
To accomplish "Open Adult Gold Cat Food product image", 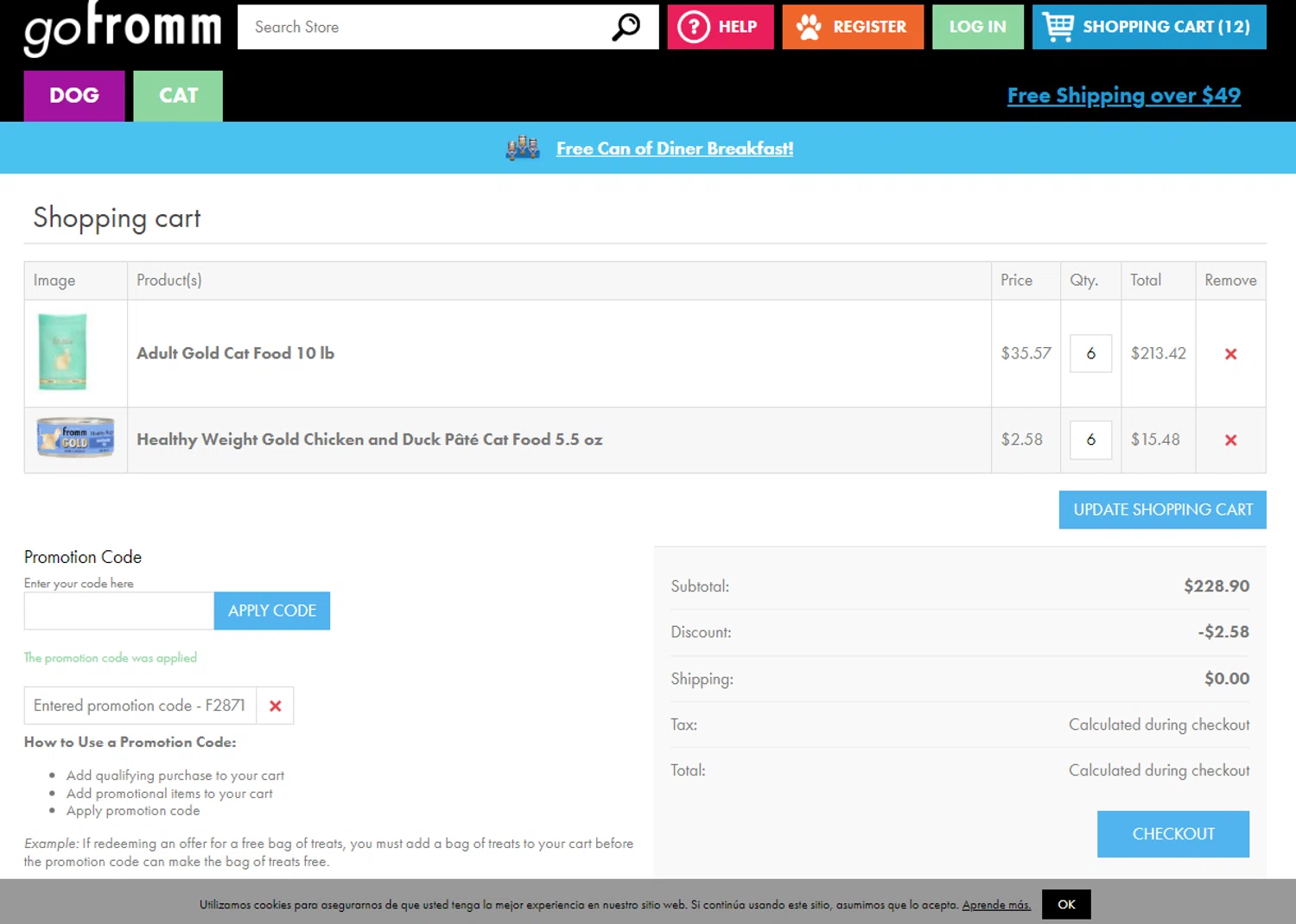I will [62, 352].
